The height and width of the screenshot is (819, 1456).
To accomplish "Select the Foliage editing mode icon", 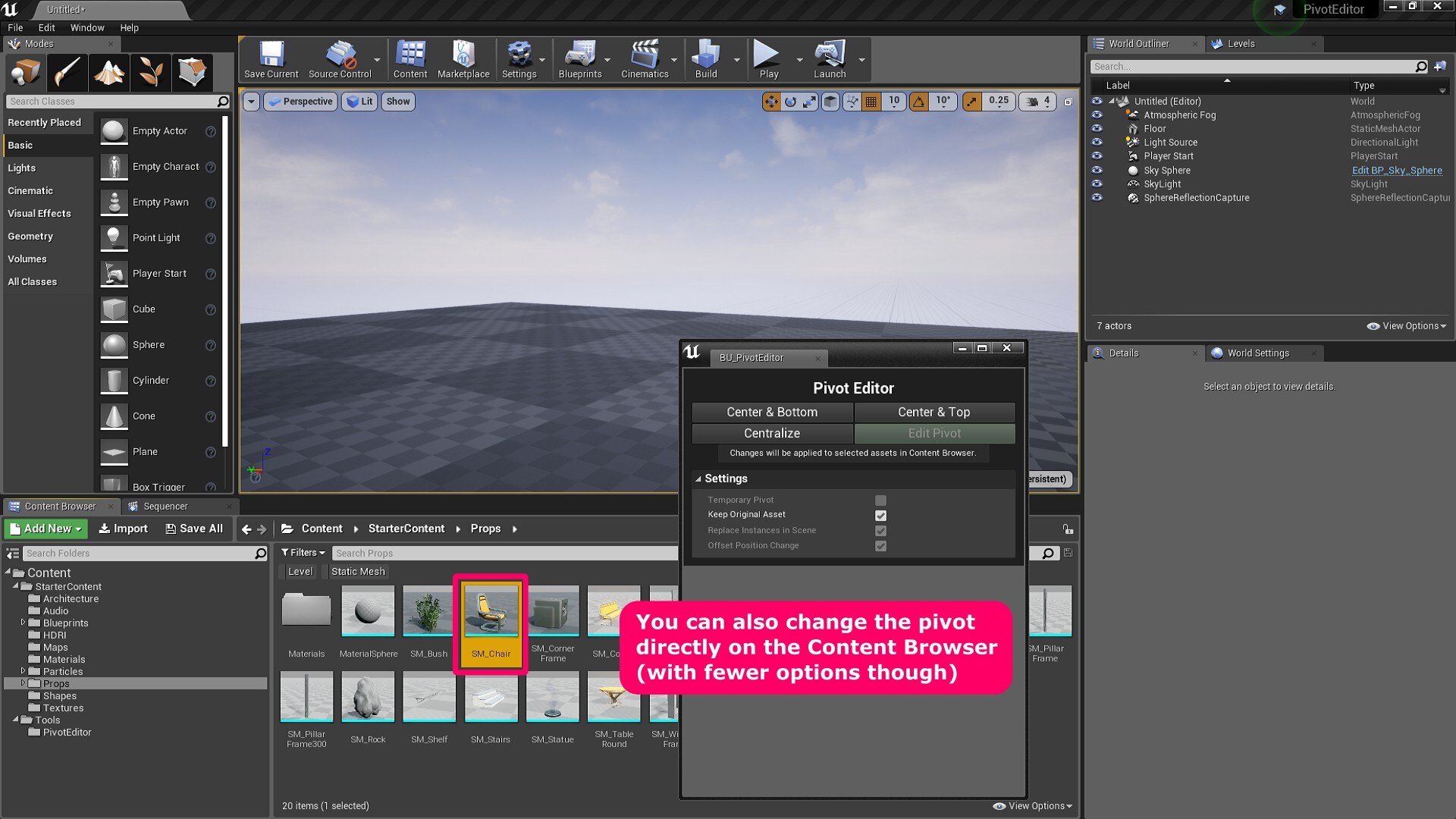I will (x=149, y=72).
